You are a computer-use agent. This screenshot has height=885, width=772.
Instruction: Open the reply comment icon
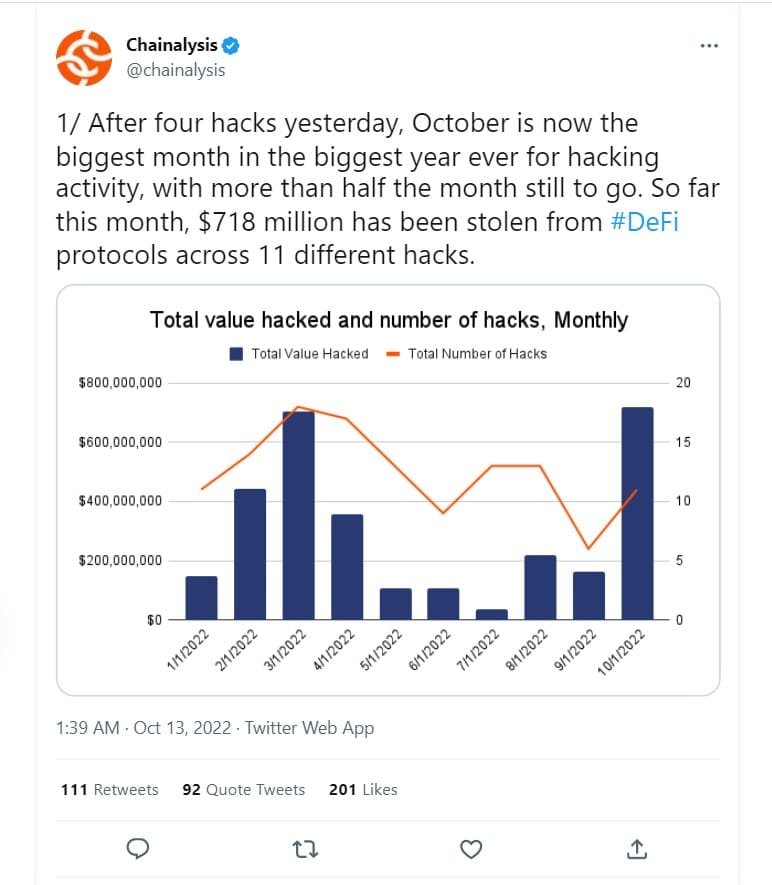pos(137,847)
